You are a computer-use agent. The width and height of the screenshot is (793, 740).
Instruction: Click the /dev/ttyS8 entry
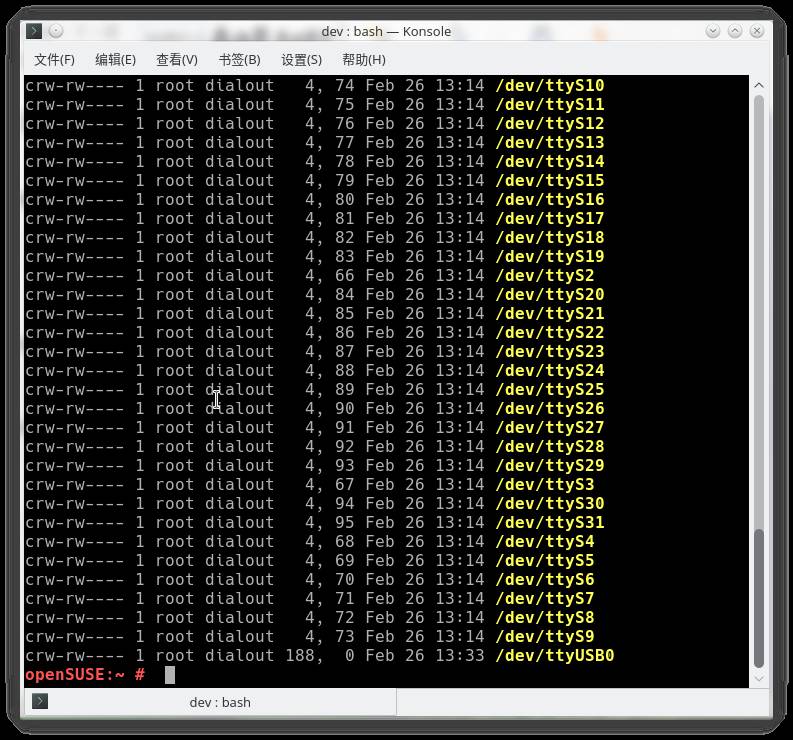click(x=545, y=618)
